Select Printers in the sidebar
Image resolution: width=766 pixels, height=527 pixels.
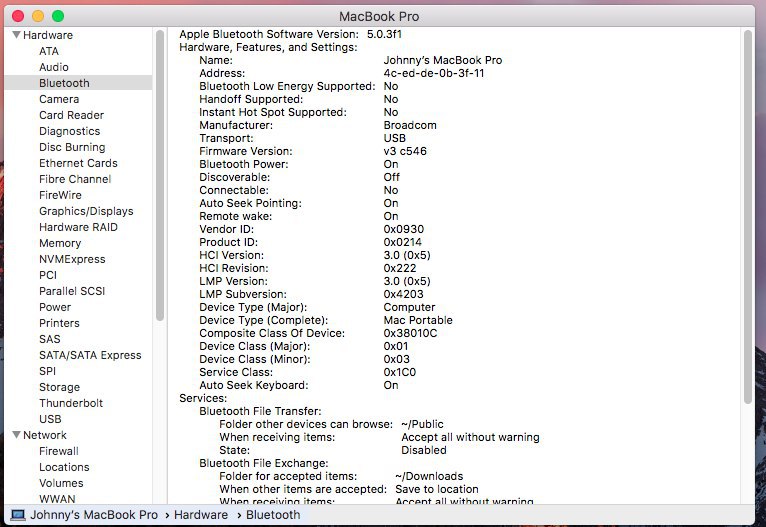[x=59, y=323]
